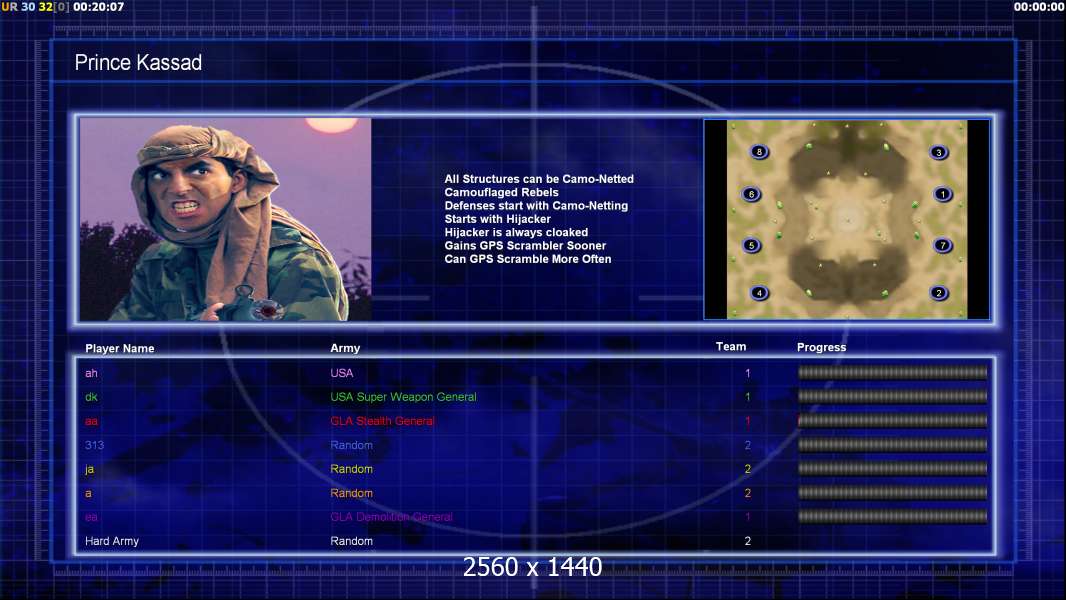Click the 00:00:00 timer at top right
1066x600 pixels.
point(1039,7)
